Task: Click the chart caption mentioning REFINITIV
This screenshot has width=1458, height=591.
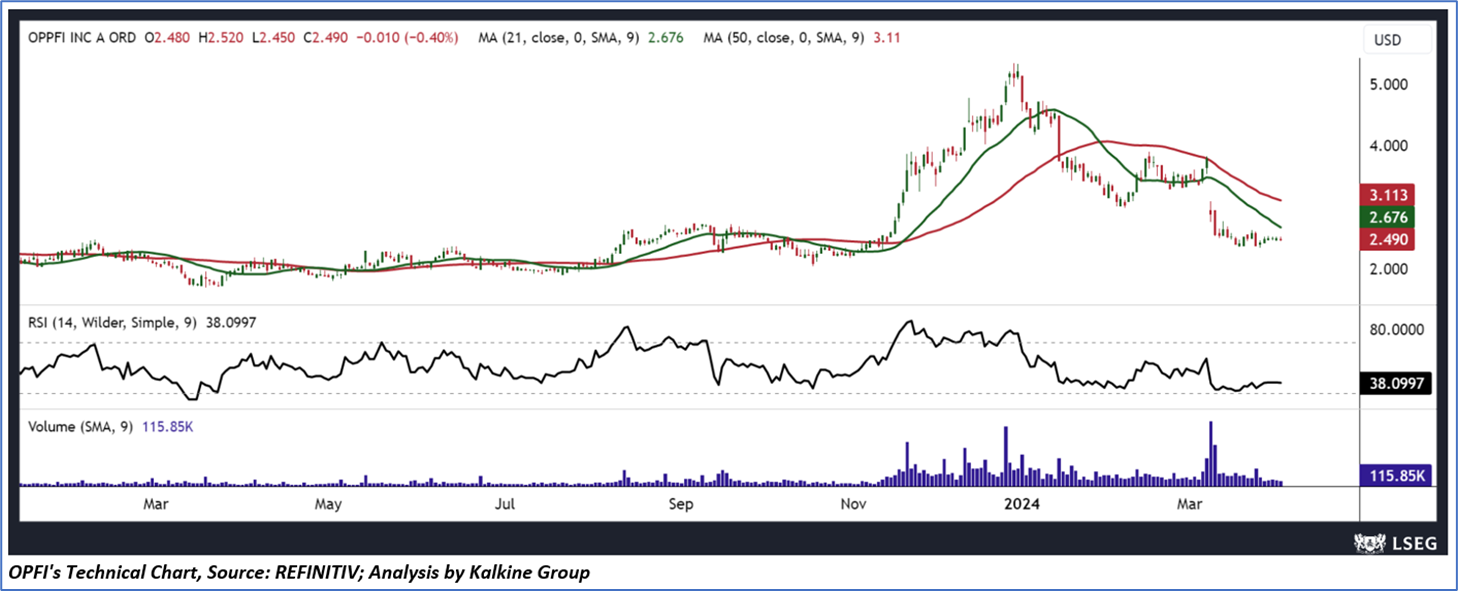Action: tap(298, 573)
